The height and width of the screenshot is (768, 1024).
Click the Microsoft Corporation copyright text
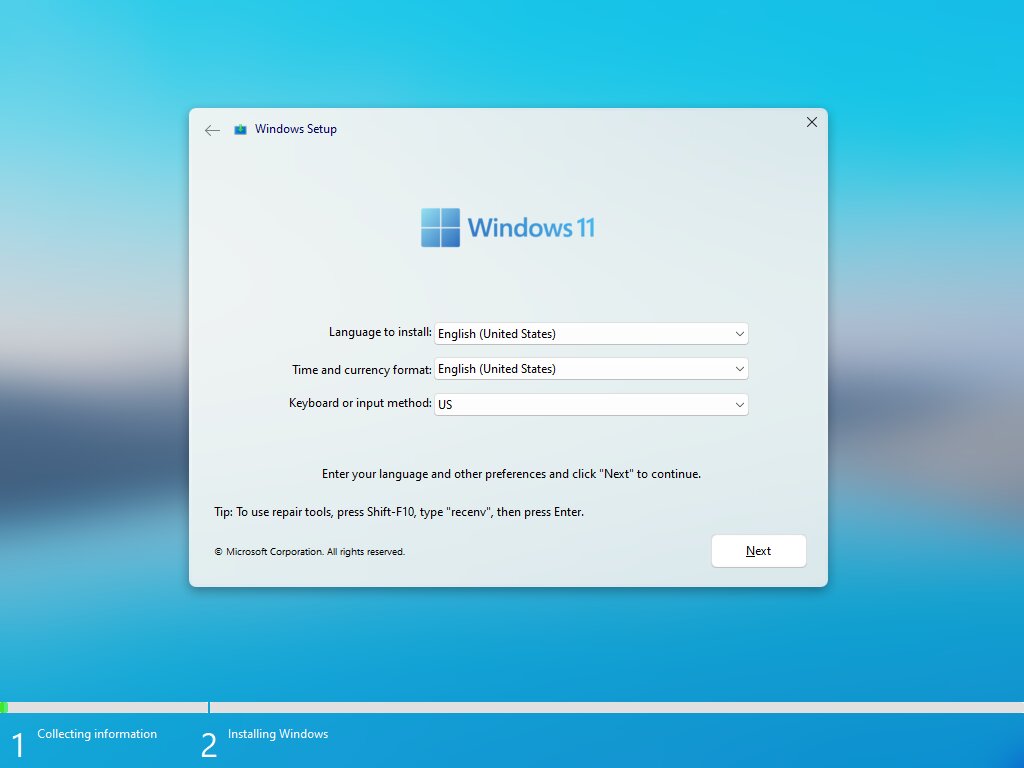tap(310, 552)
